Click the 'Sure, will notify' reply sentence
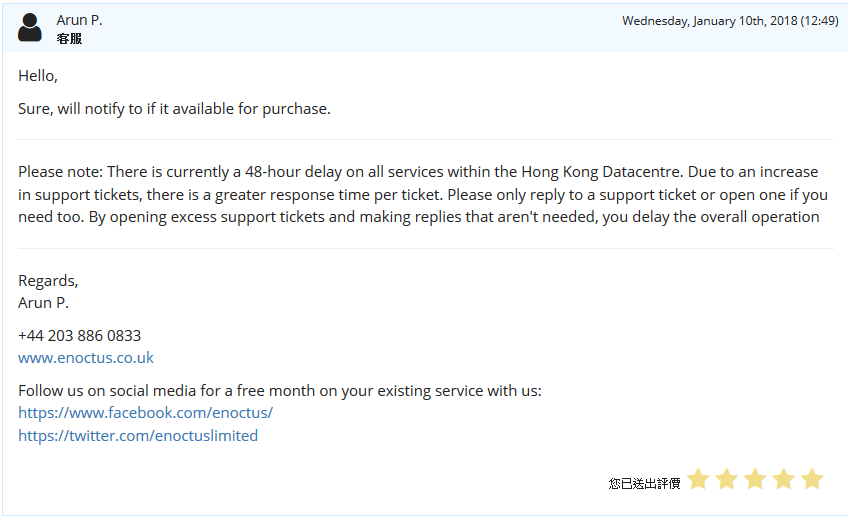848x518 pixels. 174,108
